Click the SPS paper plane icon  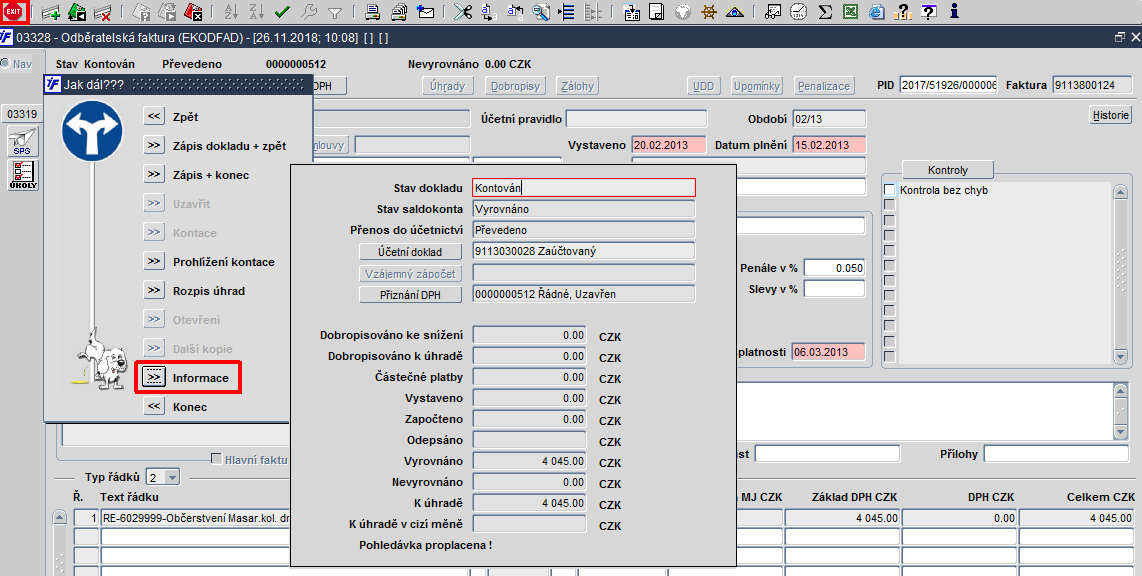pos(22,142)
